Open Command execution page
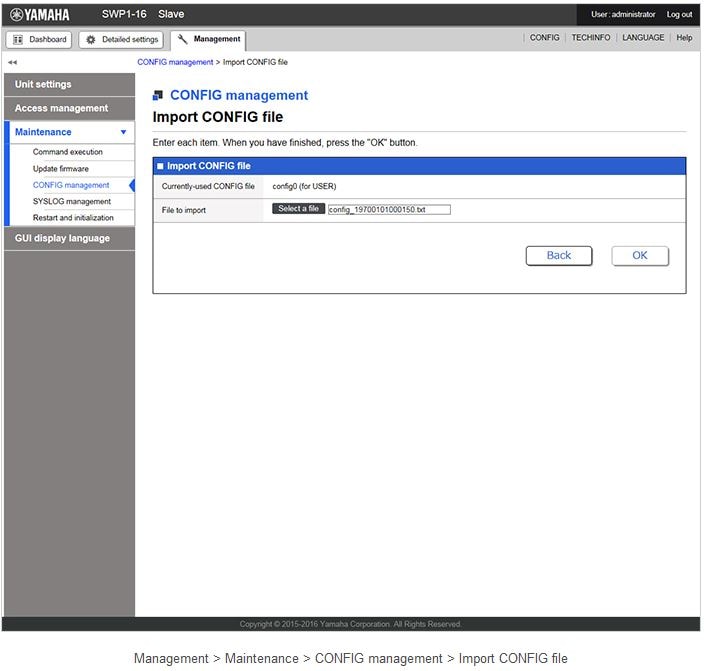Image resolution: width=704 pixels, height=671 pixels. click(68, 152)
